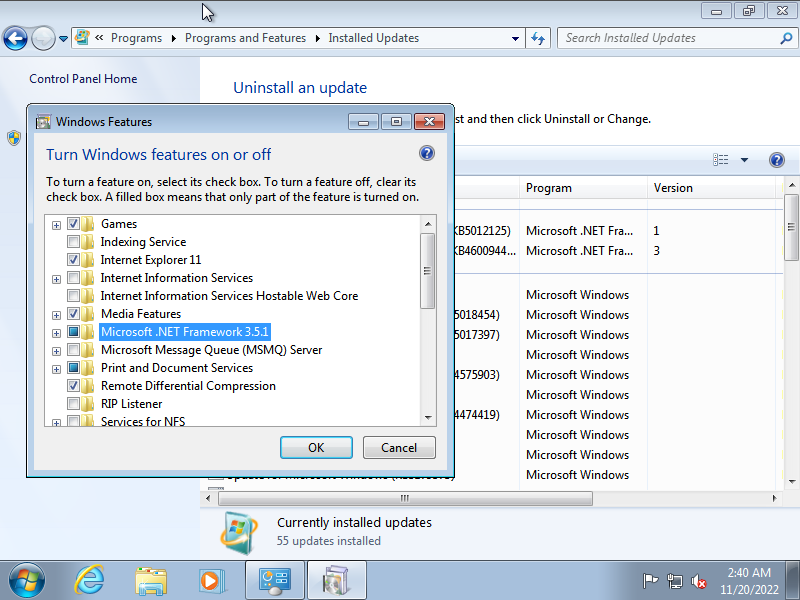Enable the Indexing Service checkbox
Viewport: 800px width, 600px height.
pyautogui.click(x=73, y=241)
